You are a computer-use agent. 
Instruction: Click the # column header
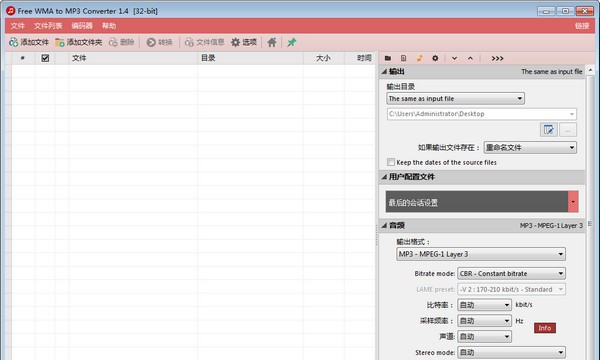click(x=23, y=58)
